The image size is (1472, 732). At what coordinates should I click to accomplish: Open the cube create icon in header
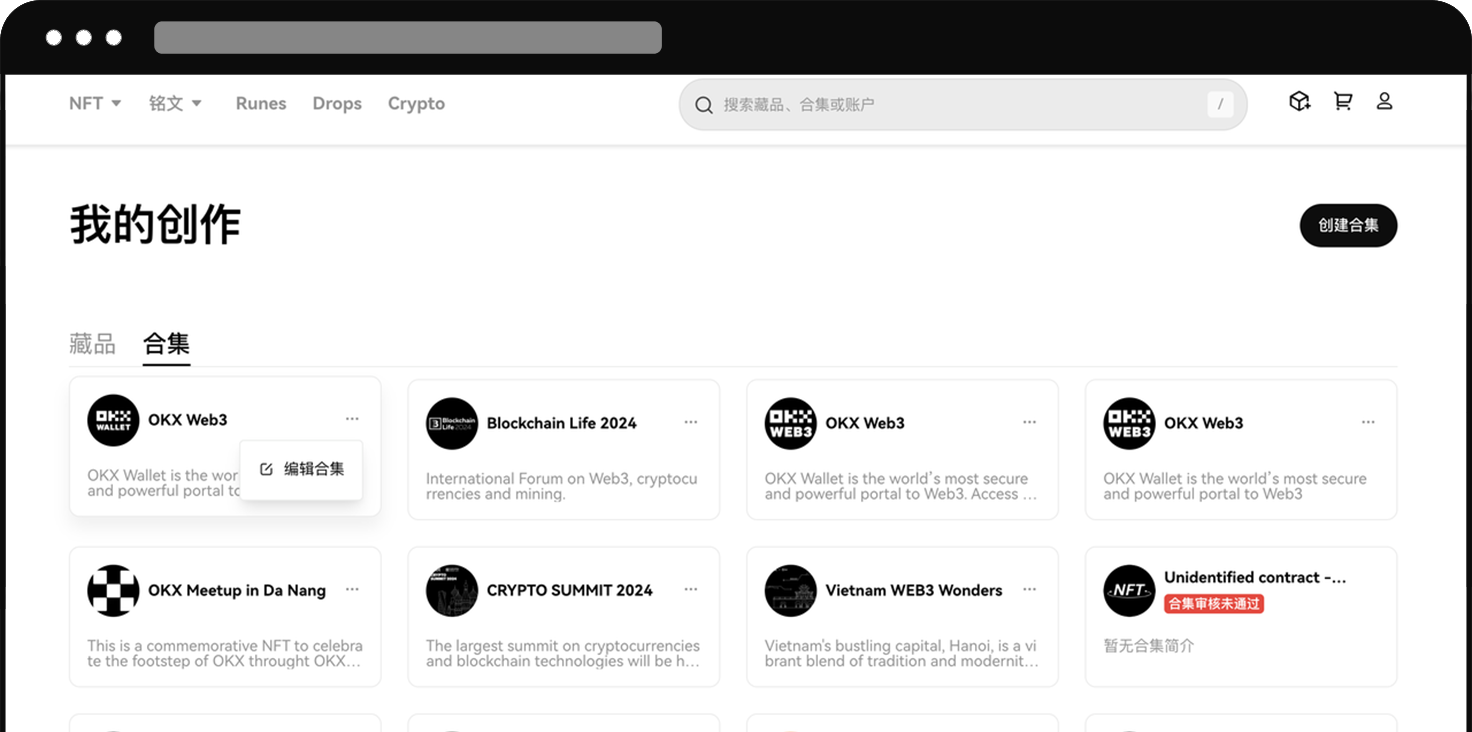click(x=1299, y=101)
